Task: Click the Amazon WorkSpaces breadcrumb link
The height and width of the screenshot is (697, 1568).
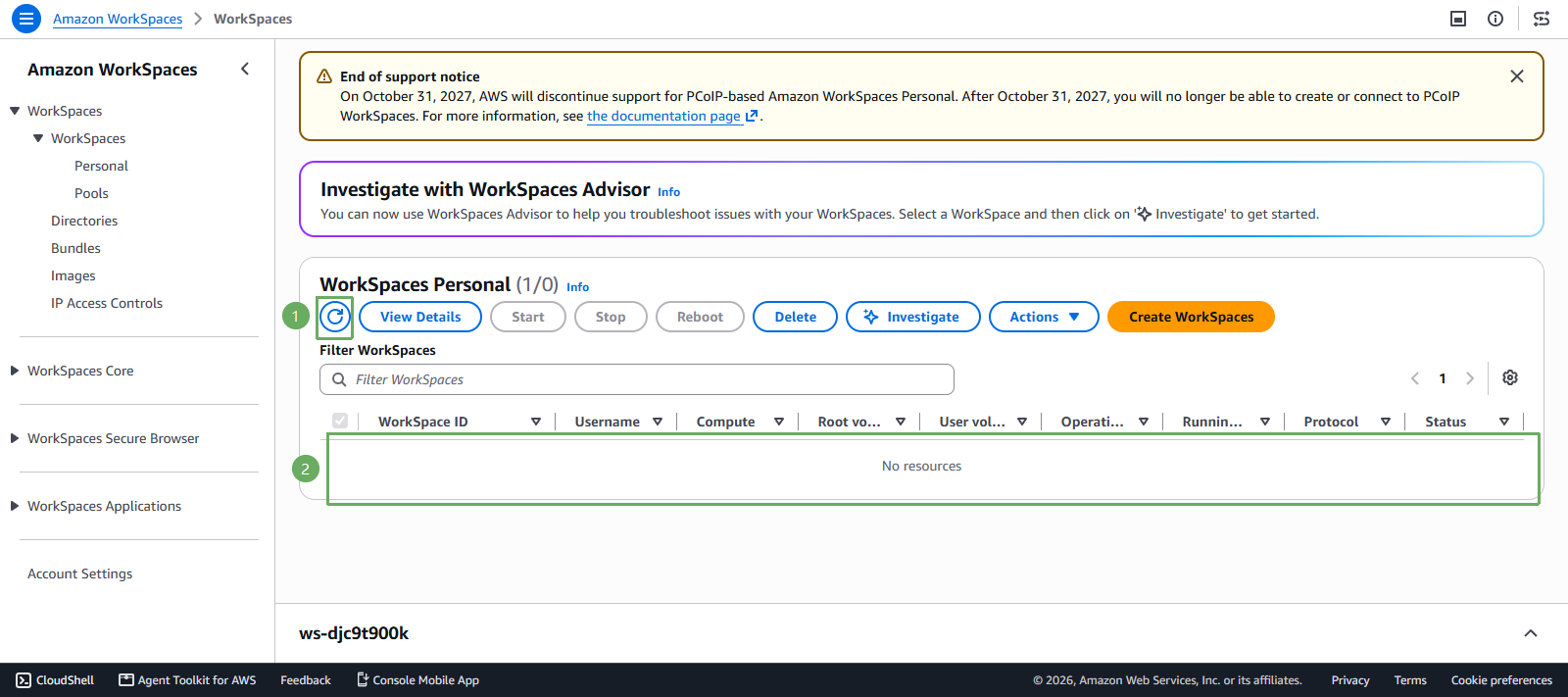Action: point(118,19)
